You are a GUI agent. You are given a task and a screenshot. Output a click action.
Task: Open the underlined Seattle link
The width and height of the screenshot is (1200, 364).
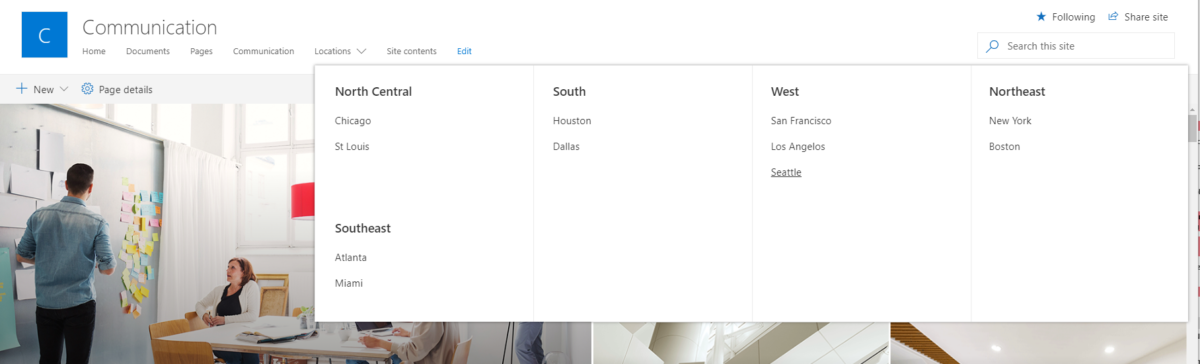(786, 173)
